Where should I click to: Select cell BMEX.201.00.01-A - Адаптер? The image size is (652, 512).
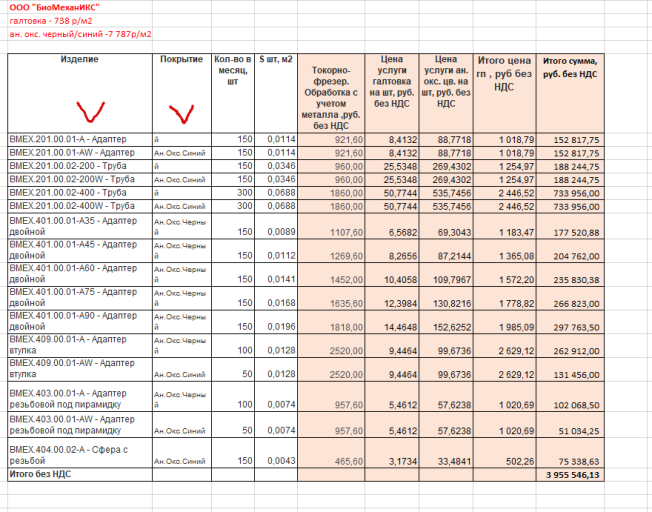point(80,139)
